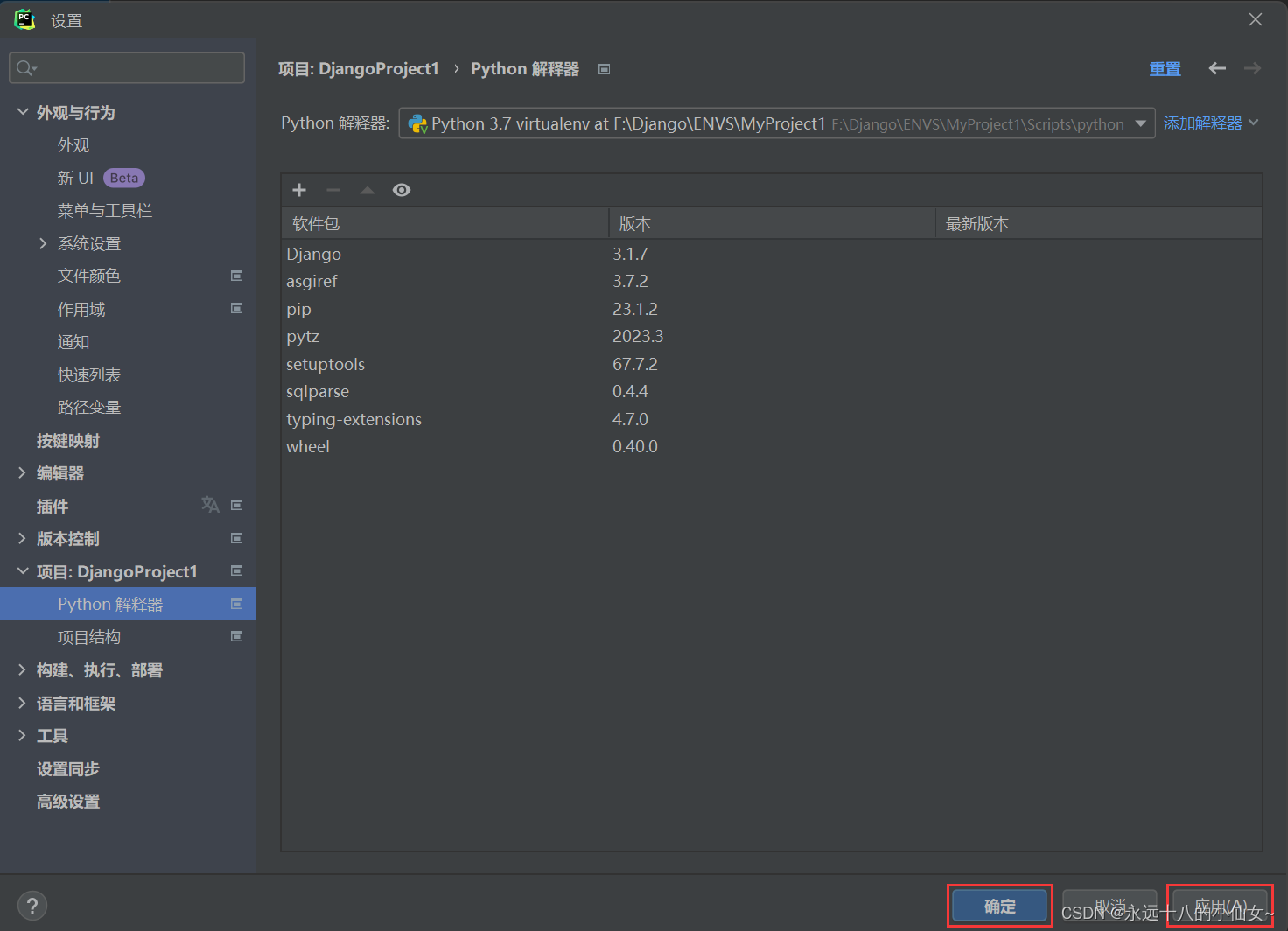Select 外观 in settings tree
This screenshot has width=1288, height=931.
coord(73,145)
